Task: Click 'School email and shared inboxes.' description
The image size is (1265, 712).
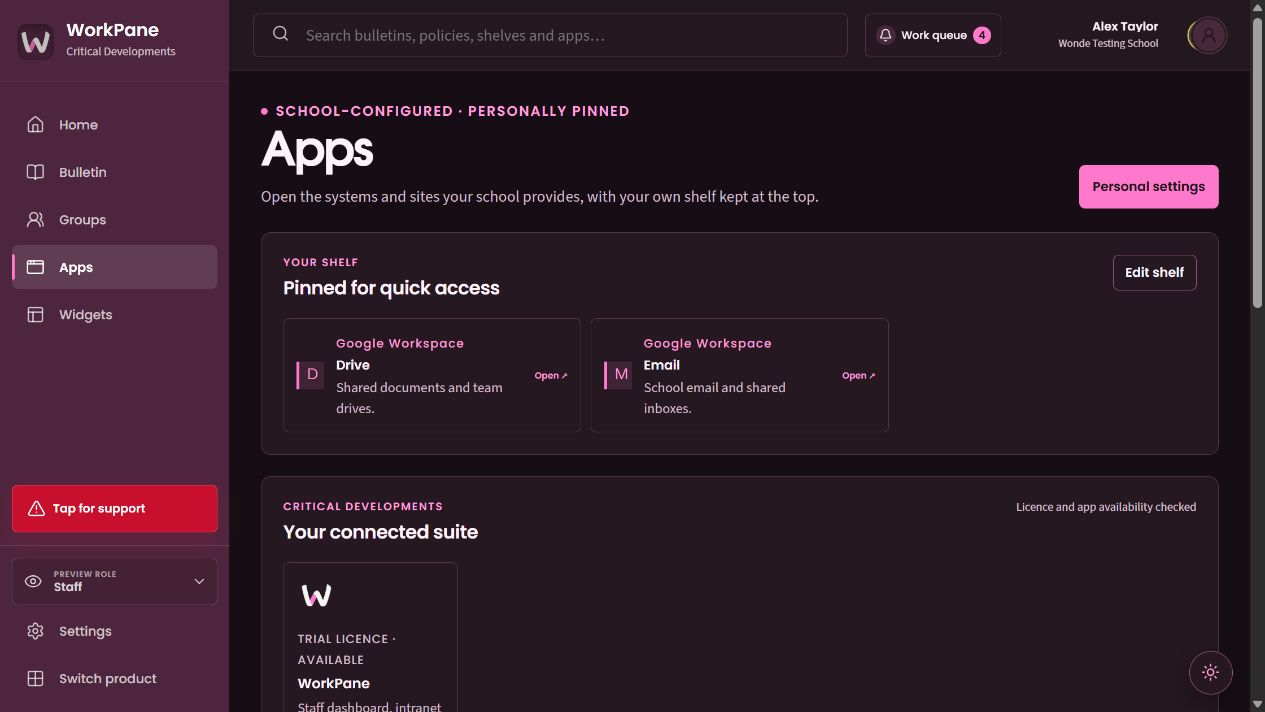Action: point(714,398)
